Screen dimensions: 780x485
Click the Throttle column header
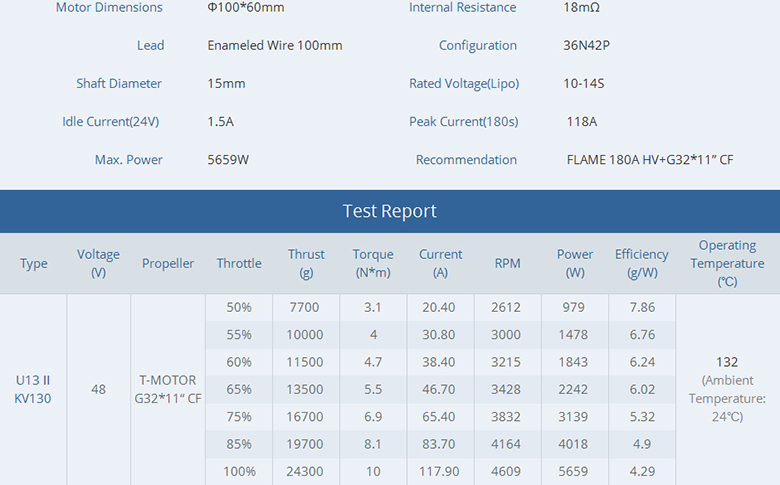point(239,263)
